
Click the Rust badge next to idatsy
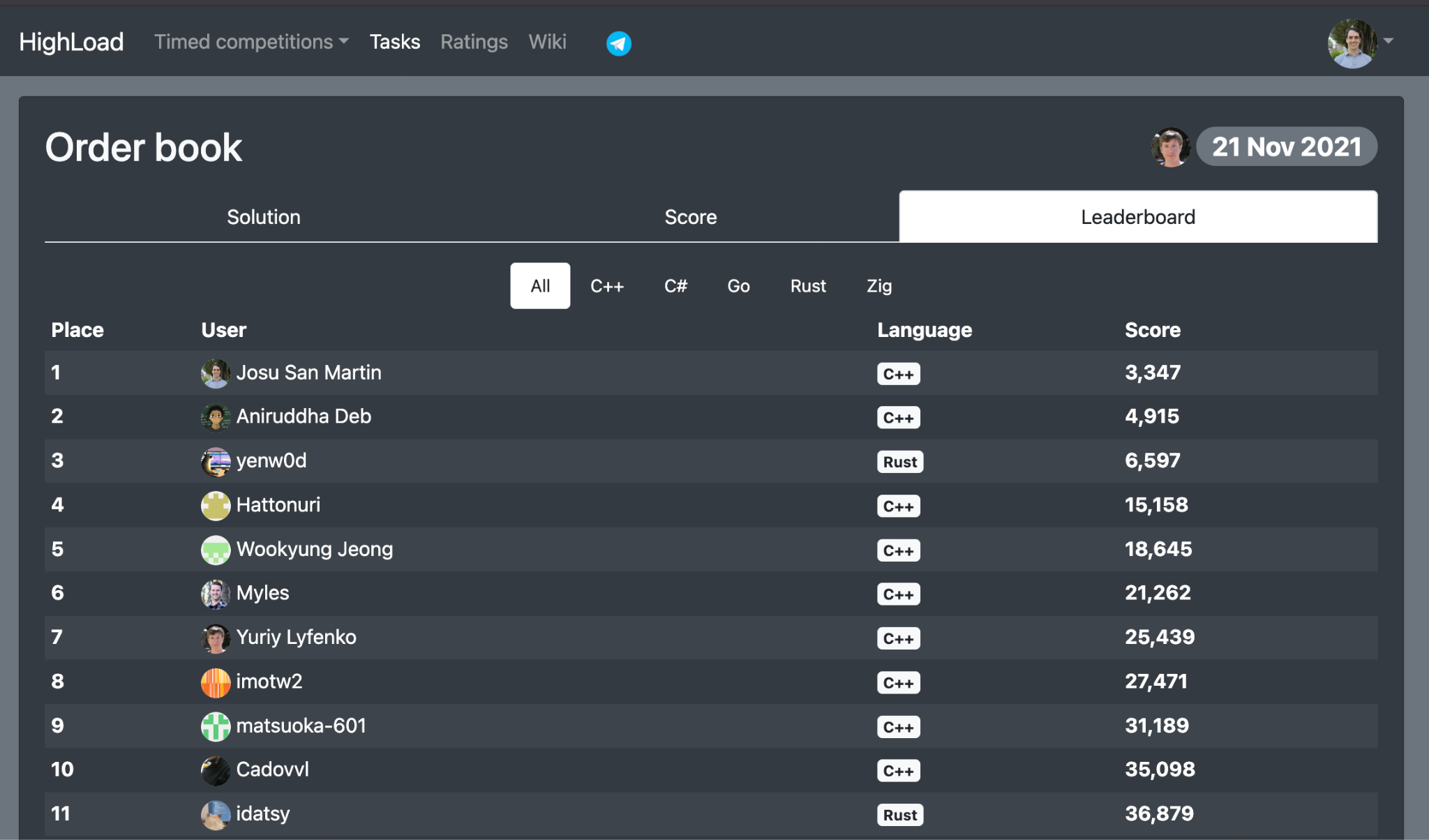899,814
